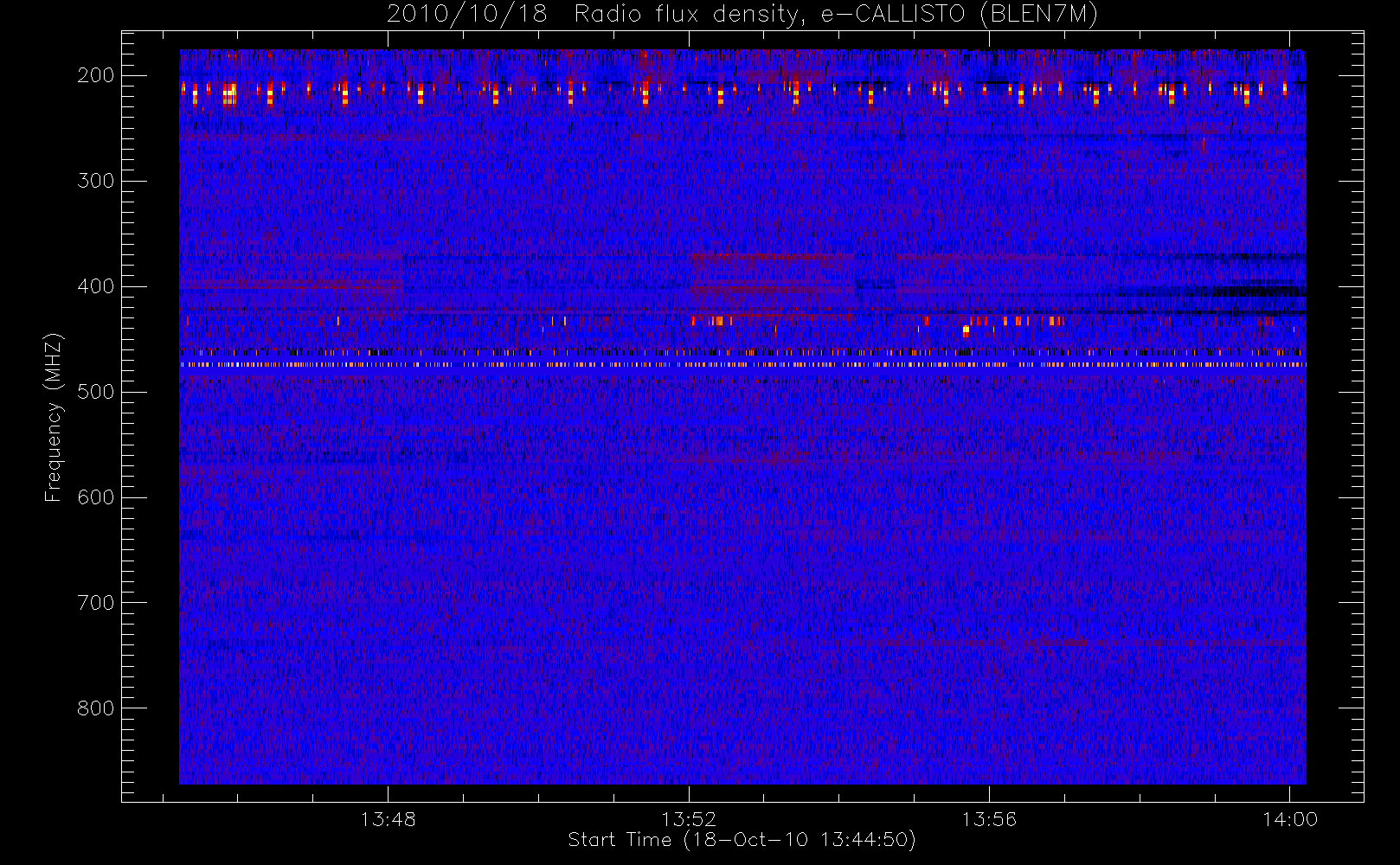
Task: Click the 13:48 time tick label
Action: (x=388, y=819)
